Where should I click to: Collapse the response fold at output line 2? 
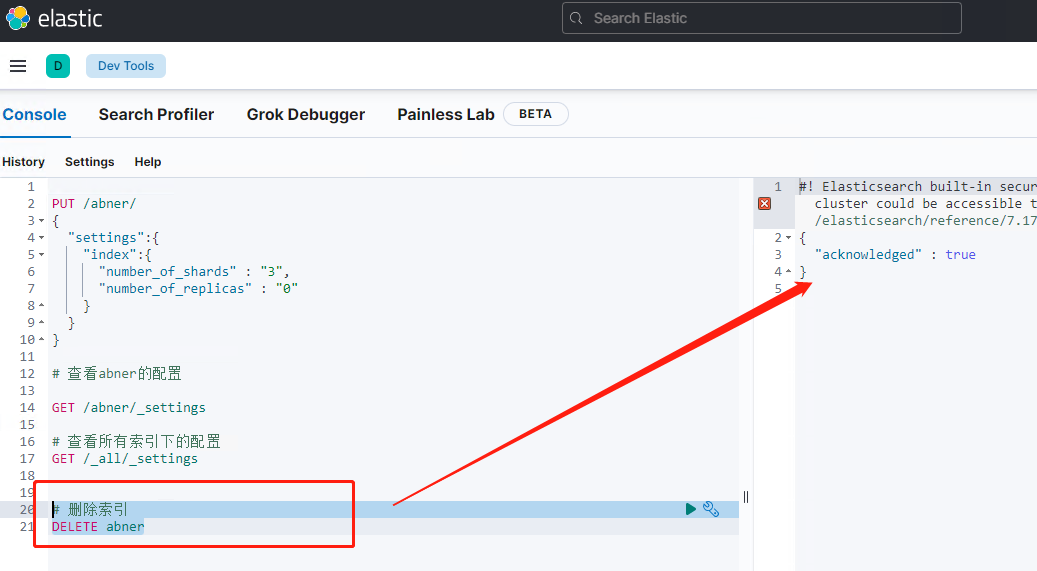point(788,238)
